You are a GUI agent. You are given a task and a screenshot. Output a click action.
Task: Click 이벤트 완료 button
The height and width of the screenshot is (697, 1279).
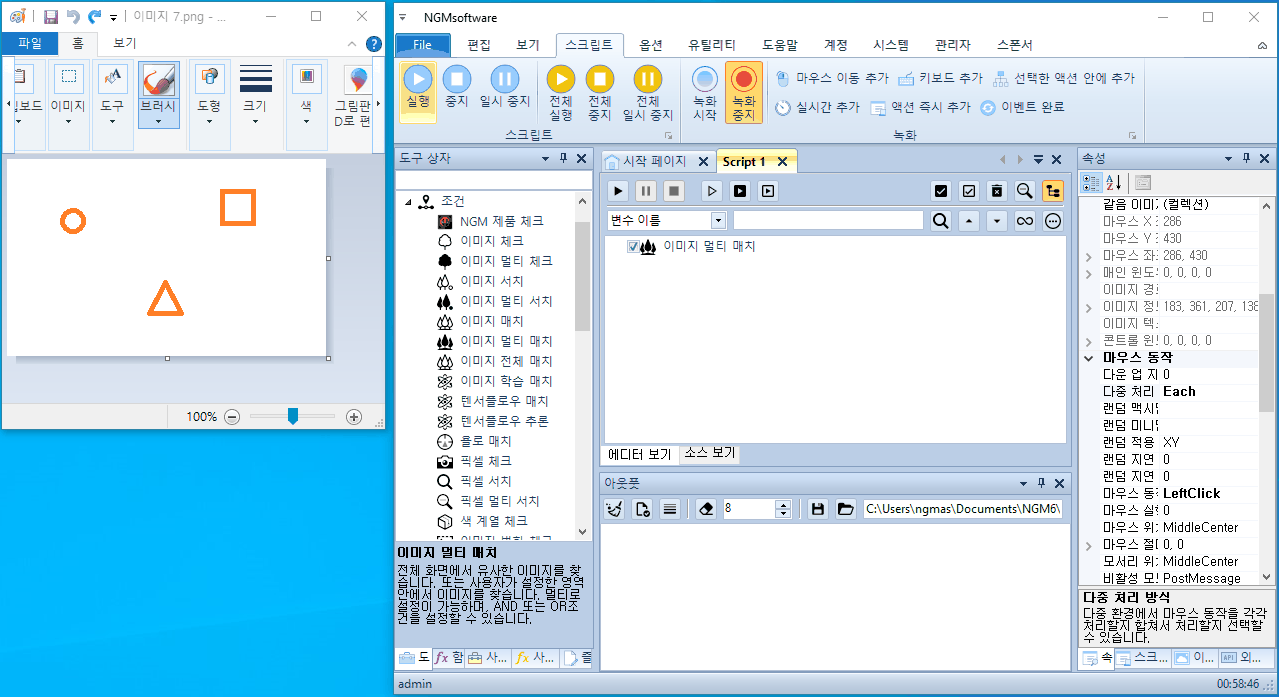click(x=1021, y=107)
